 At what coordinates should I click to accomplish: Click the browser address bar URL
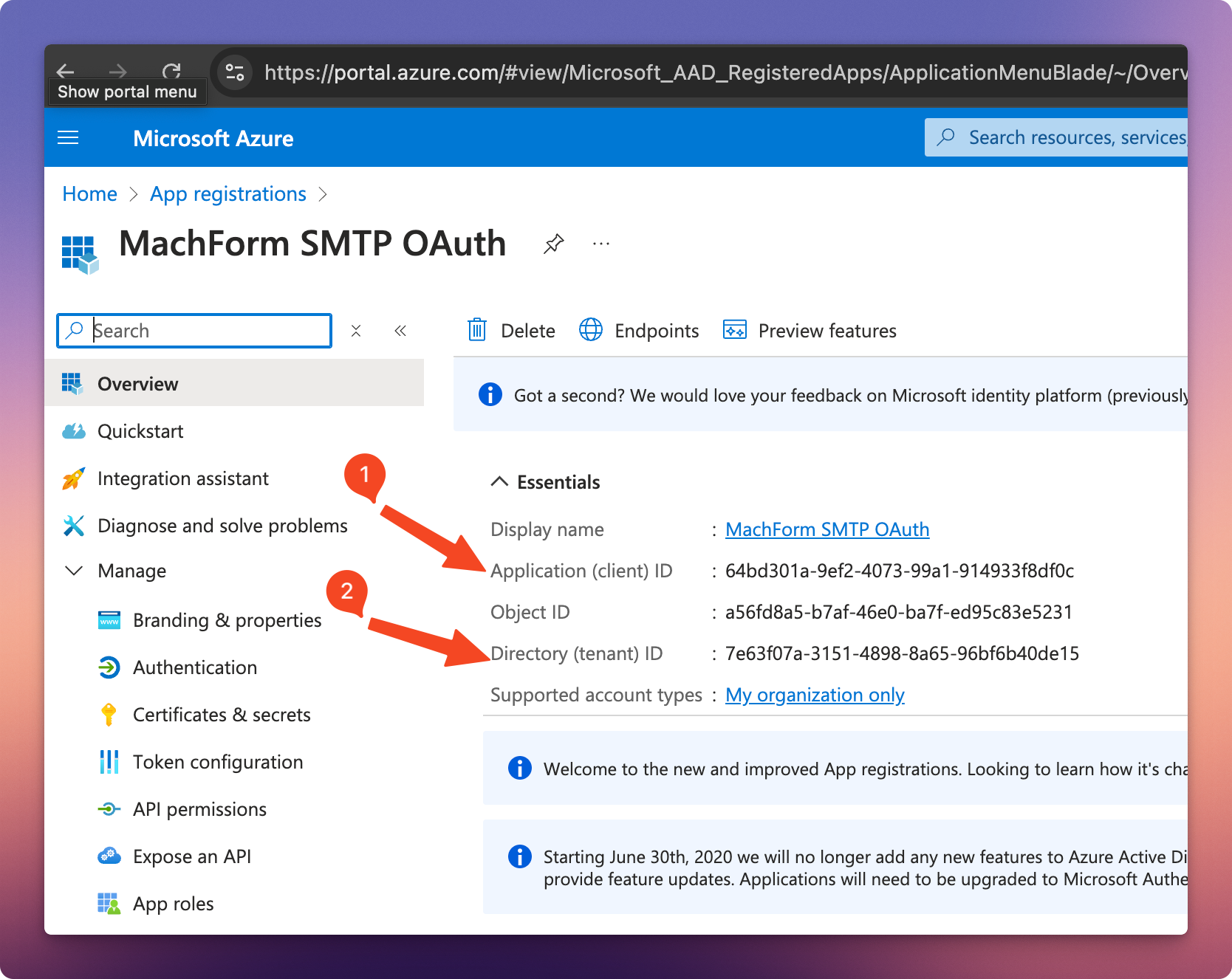pyautogui.click(x=724, y=72)
